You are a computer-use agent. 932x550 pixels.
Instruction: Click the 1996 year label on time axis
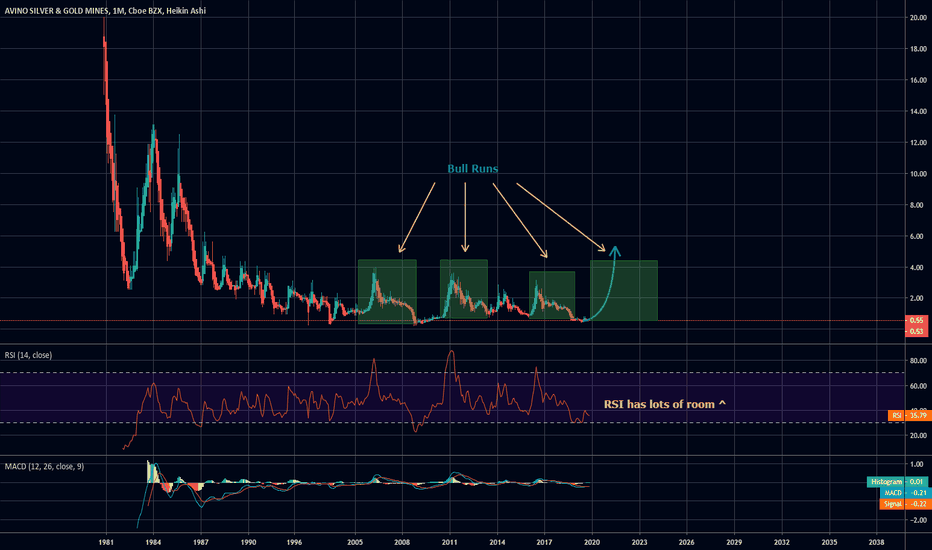click(x=294, y=542)
